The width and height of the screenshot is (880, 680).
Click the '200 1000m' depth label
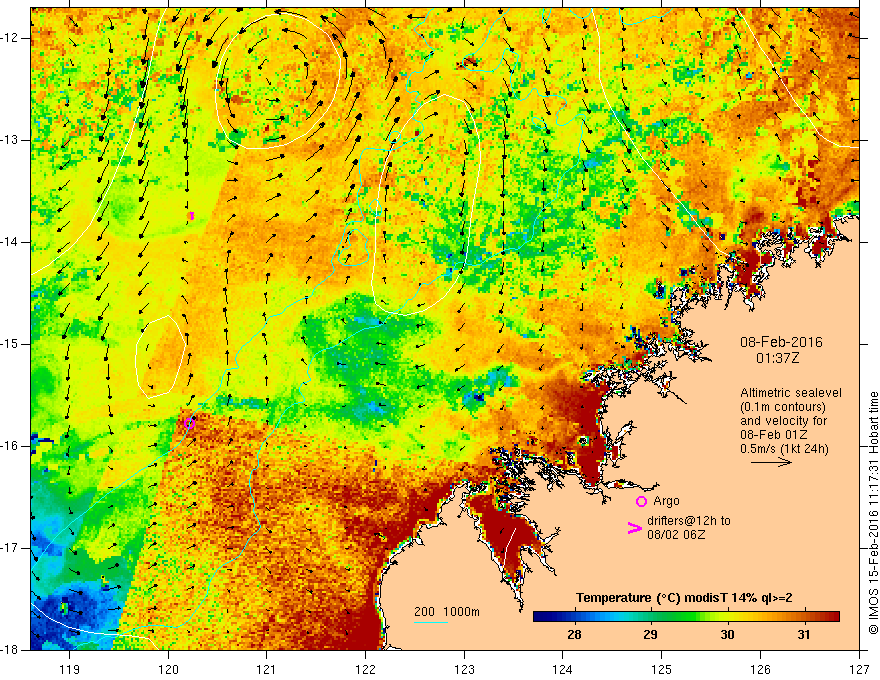[447, 612]
